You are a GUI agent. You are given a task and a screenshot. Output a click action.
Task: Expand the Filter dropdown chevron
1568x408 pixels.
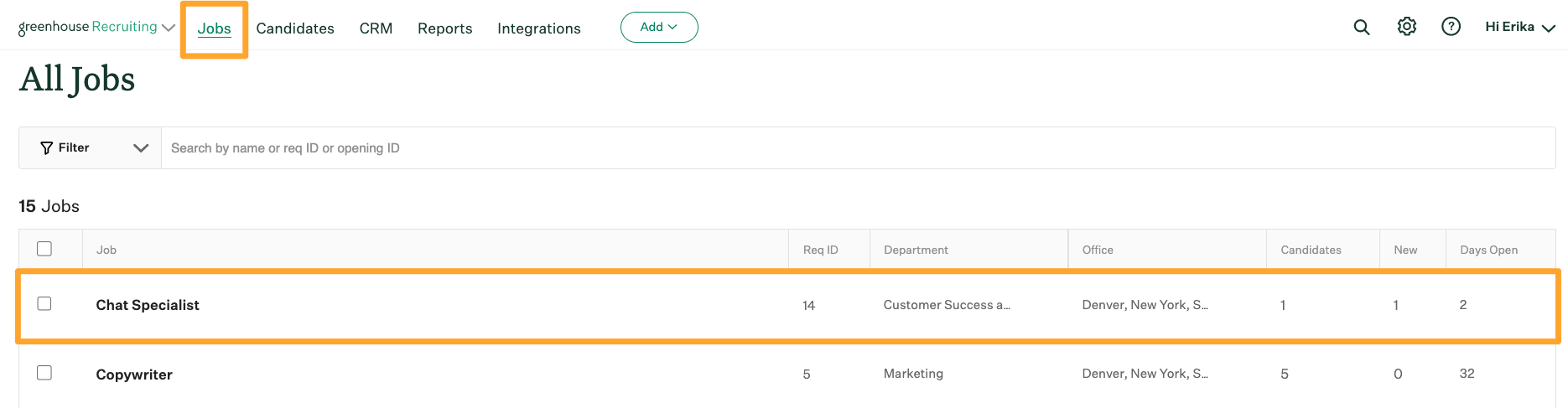click(x=140, y=148)
